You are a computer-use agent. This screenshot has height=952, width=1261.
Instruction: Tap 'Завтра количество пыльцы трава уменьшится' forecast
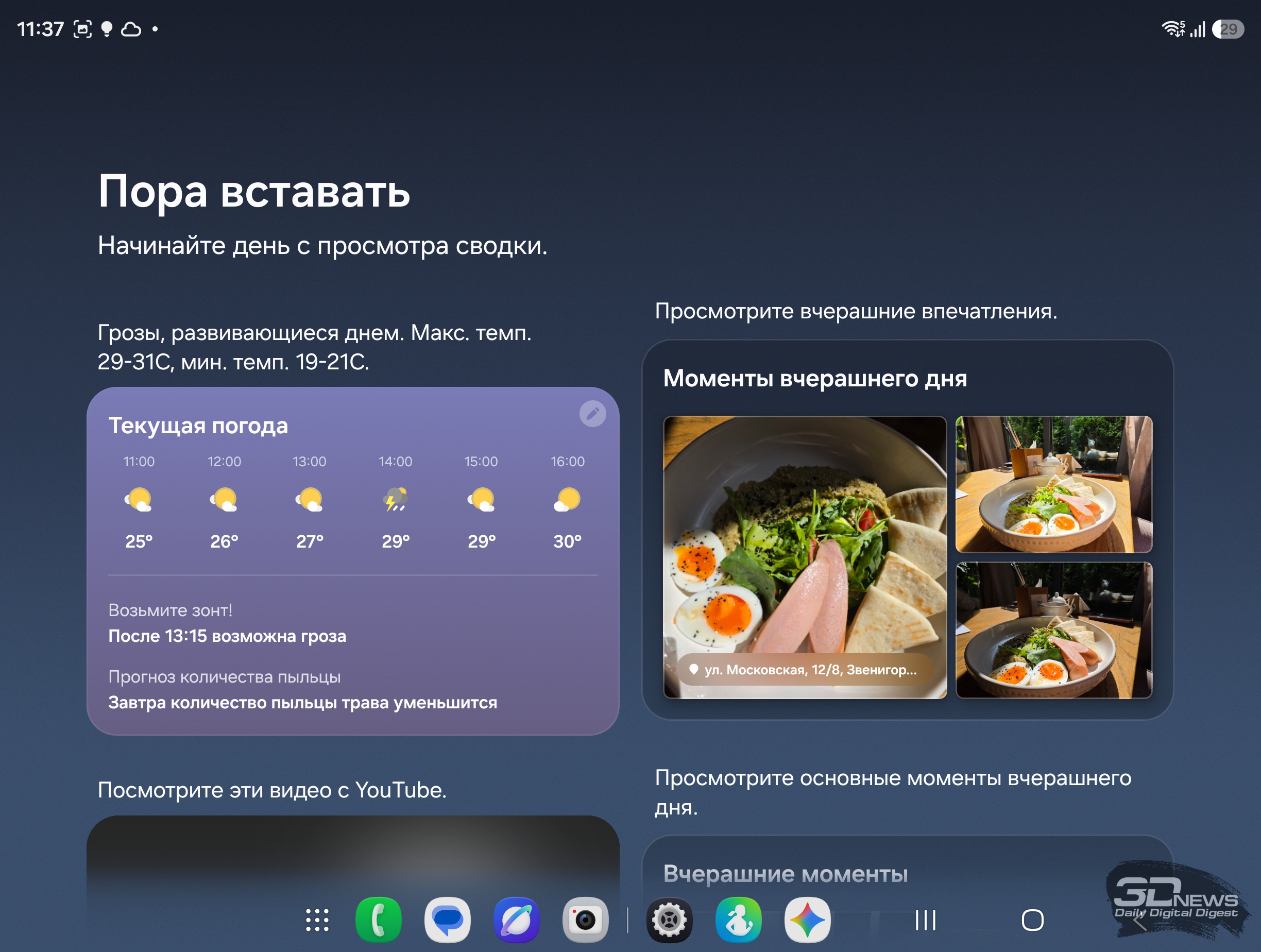(x=302, y=703)
